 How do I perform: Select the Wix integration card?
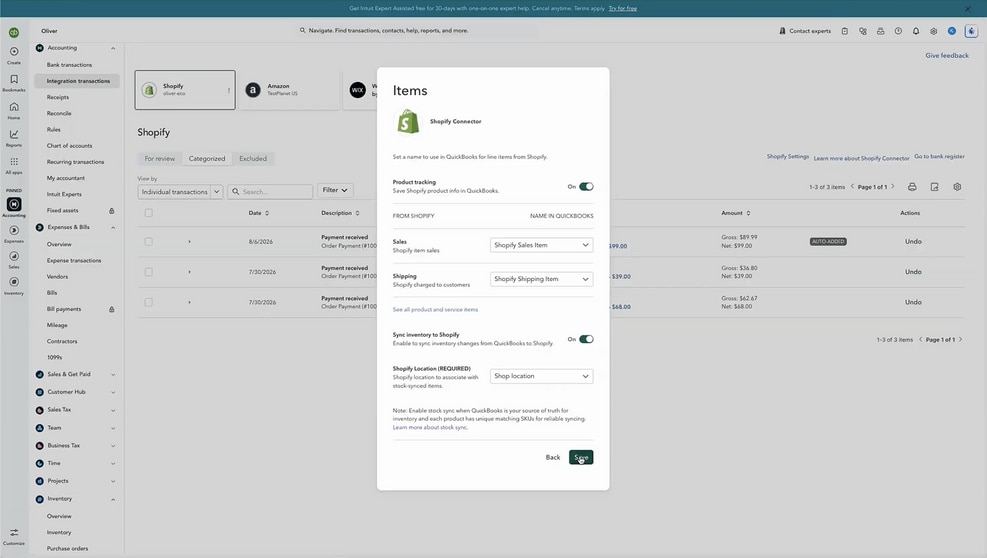[361, 90]
